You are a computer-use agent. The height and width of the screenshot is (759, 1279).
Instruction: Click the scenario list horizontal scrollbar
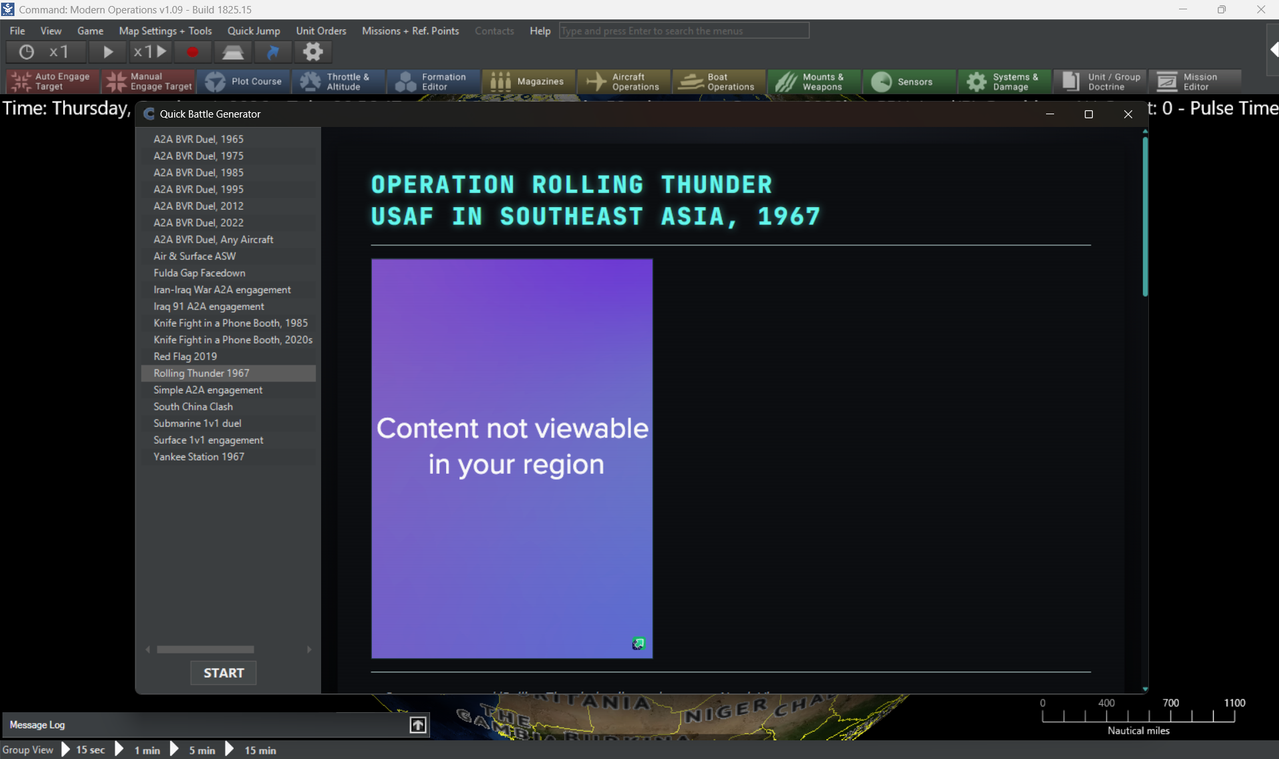click(x=205, y=650)
